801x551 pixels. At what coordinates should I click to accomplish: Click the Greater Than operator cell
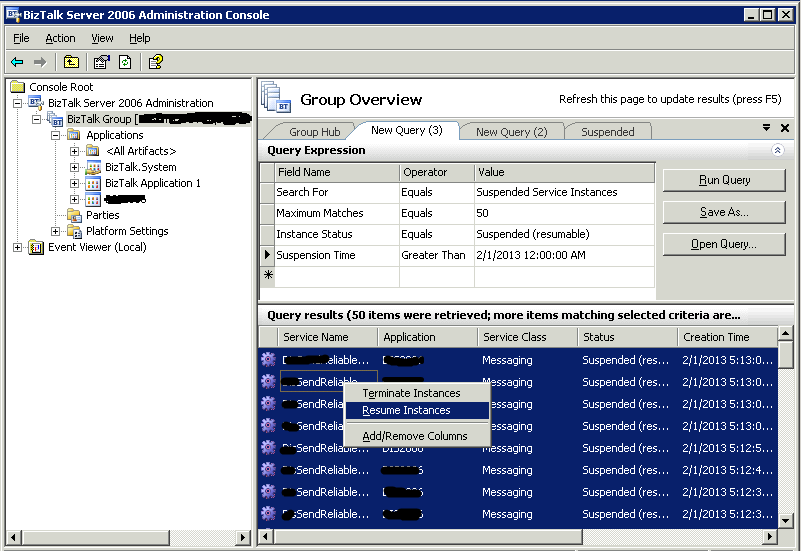click(437, 255)
